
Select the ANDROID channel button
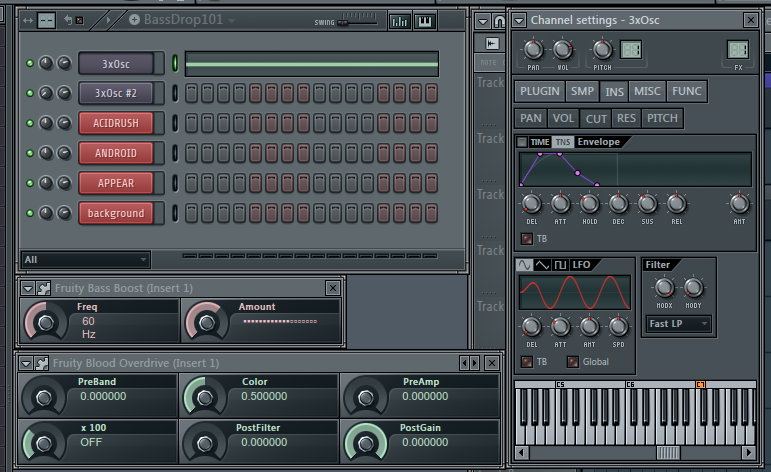(x=116, y=153)
